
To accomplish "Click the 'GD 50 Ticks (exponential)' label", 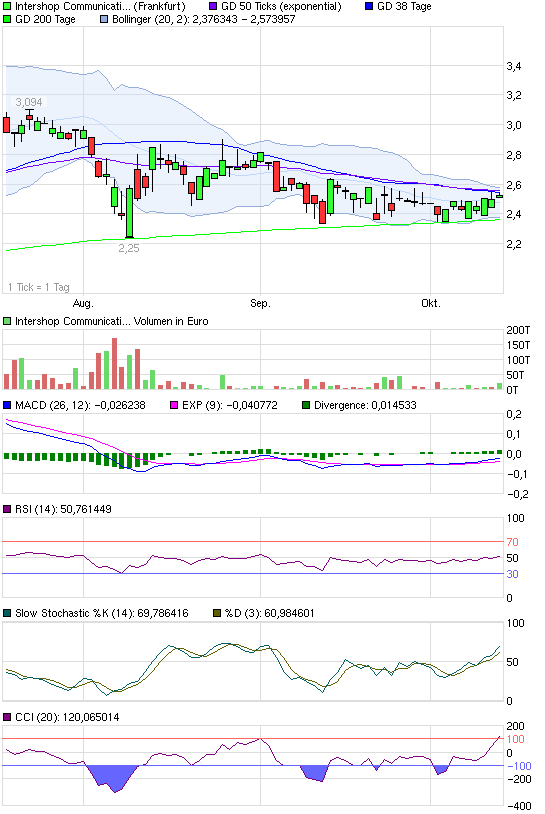I will pyautogui.click(x=281, y=7).
